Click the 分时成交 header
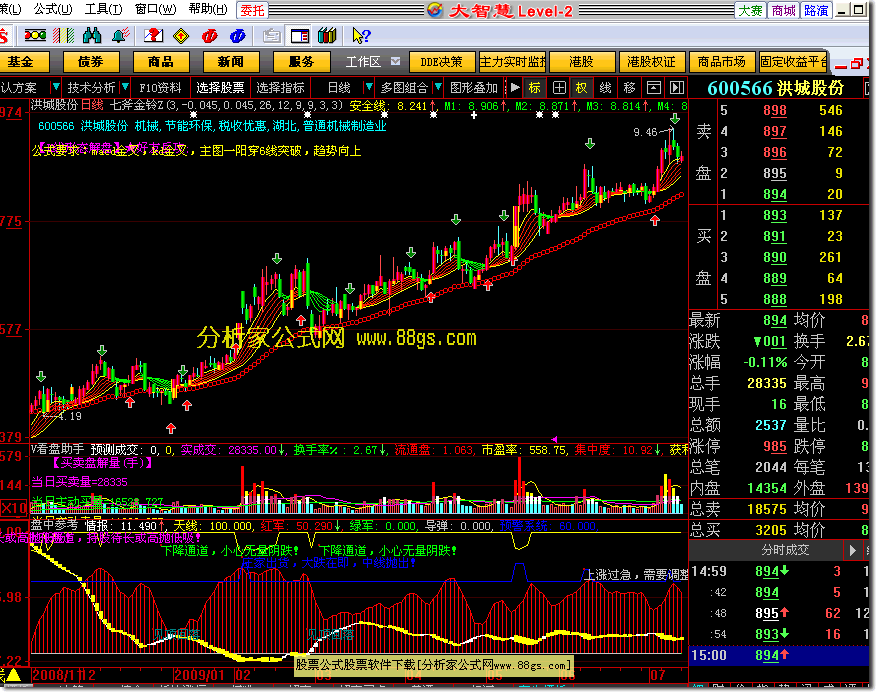This screenshot has width=879, height=694. pos(785,550)
